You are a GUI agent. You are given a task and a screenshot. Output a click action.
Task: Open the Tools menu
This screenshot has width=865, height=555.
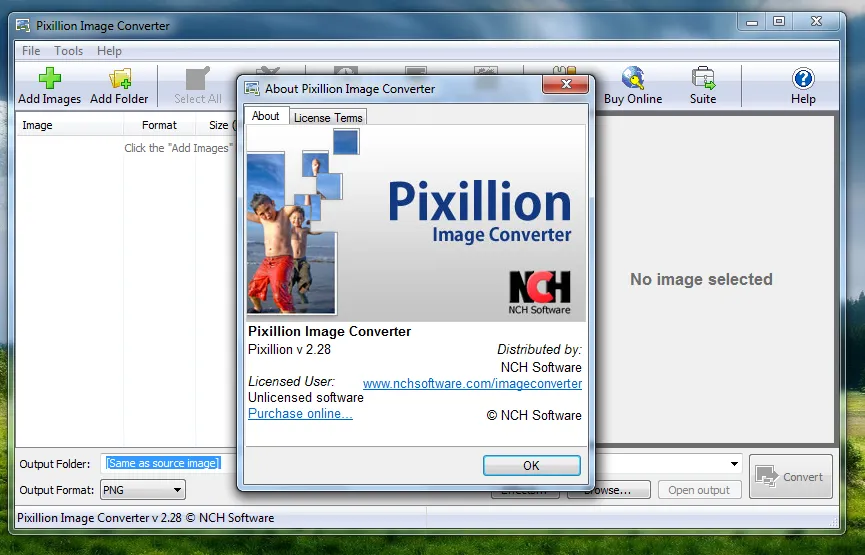tap(68, 51)
